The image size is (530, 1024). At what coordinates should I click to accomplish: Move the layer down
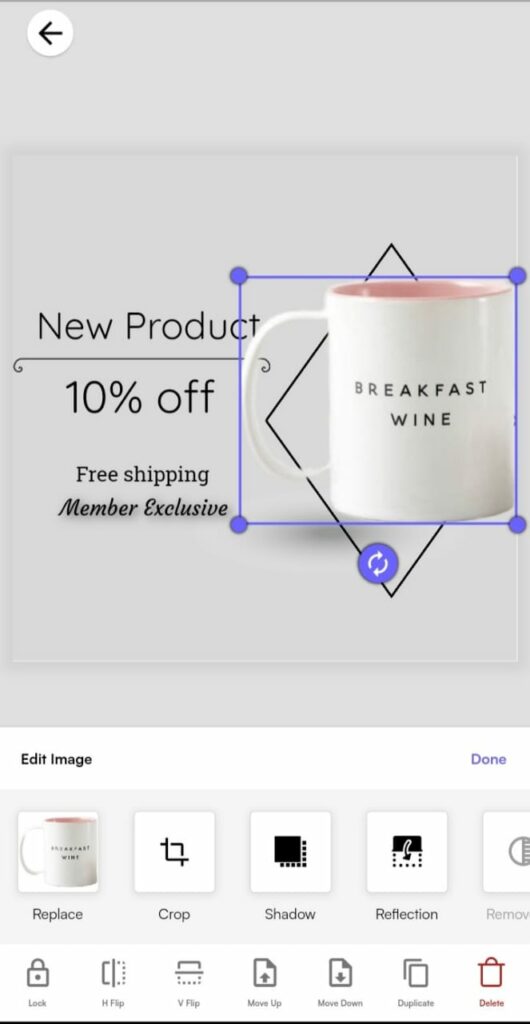click(x=340, y=982)
